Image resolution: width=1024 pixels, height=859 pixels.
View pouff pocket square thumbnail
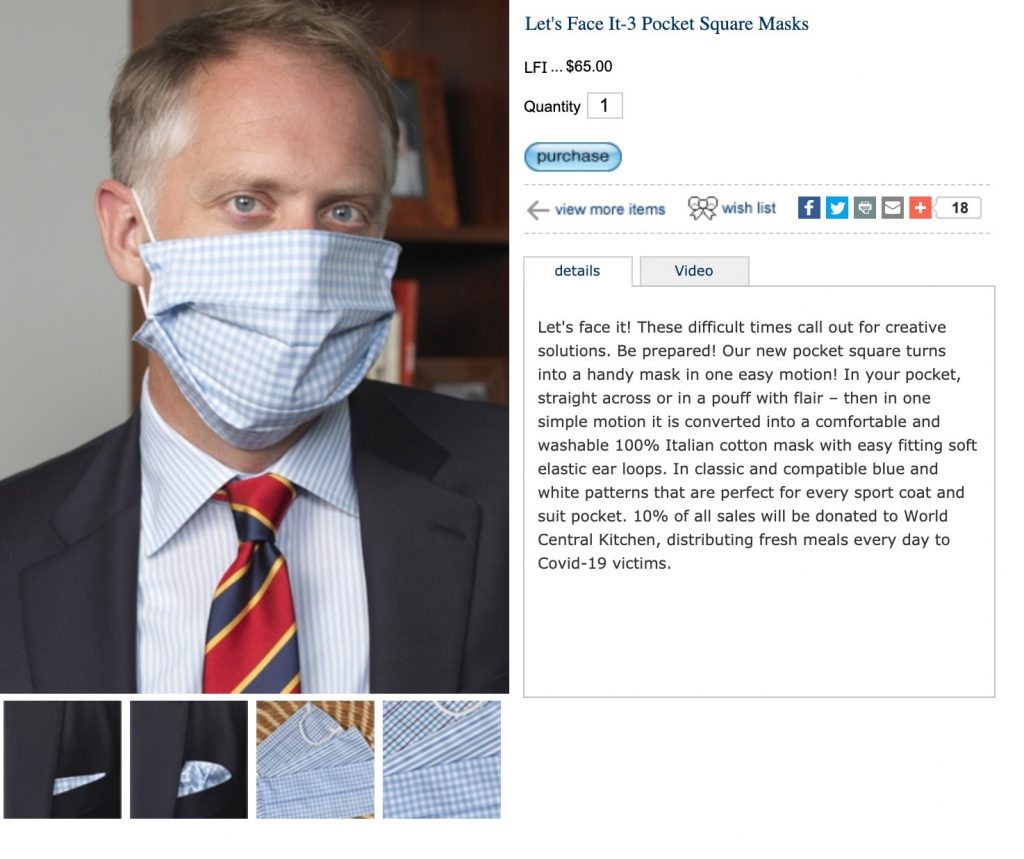[x=189, y=760]
